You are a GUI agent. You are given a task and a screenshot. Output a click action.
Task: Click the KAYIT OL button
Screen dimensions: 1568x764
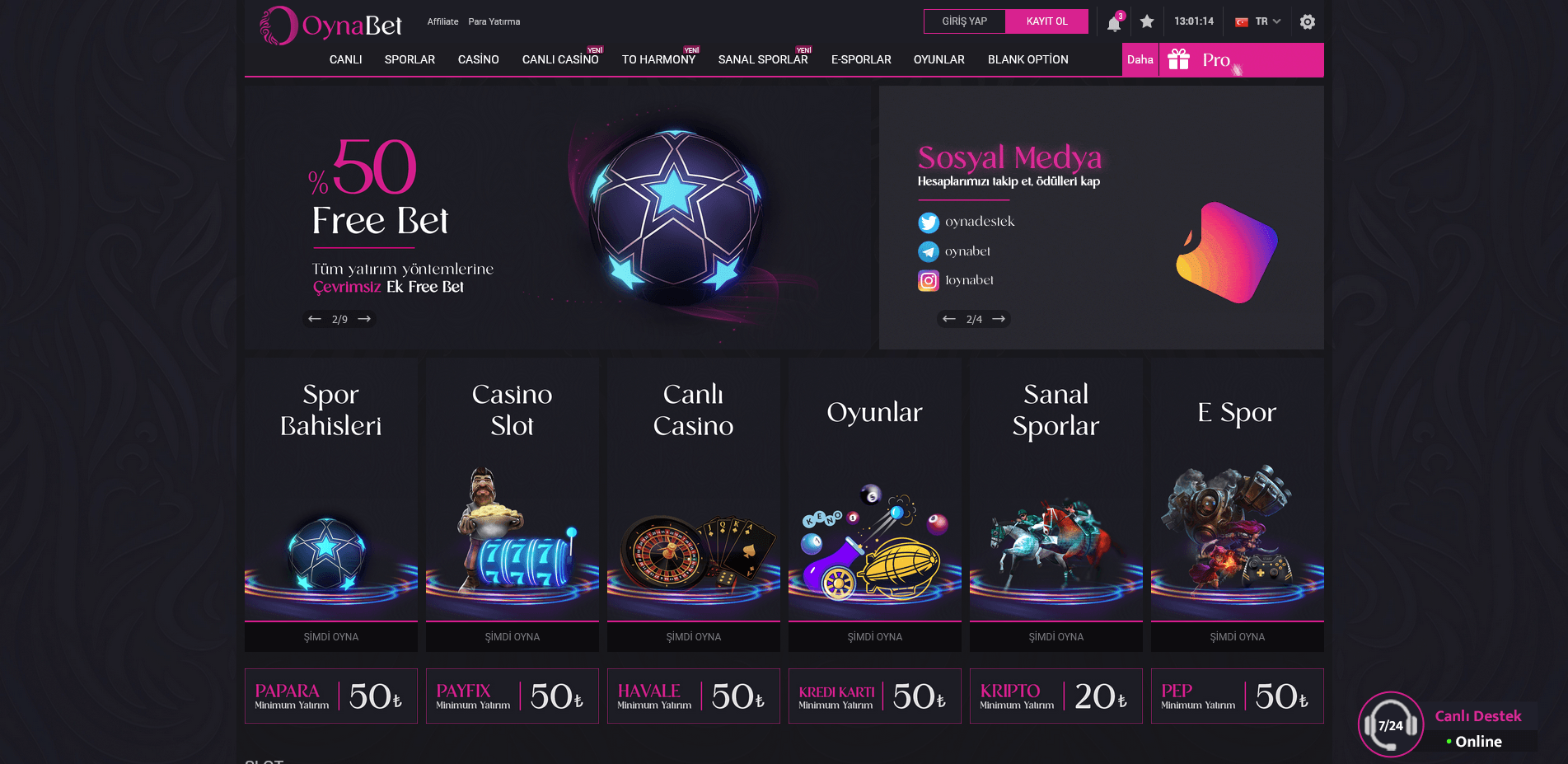click(1047, 21)
